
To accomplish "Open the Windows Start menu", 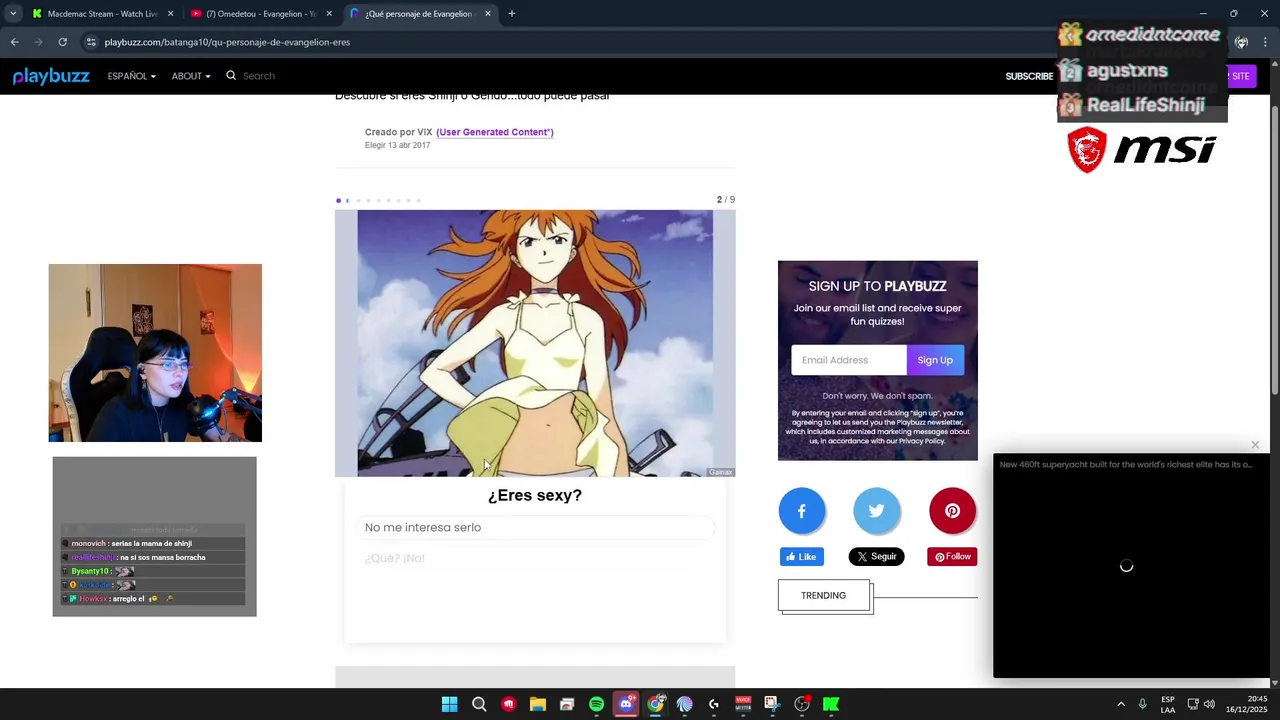I will [450, 704].
